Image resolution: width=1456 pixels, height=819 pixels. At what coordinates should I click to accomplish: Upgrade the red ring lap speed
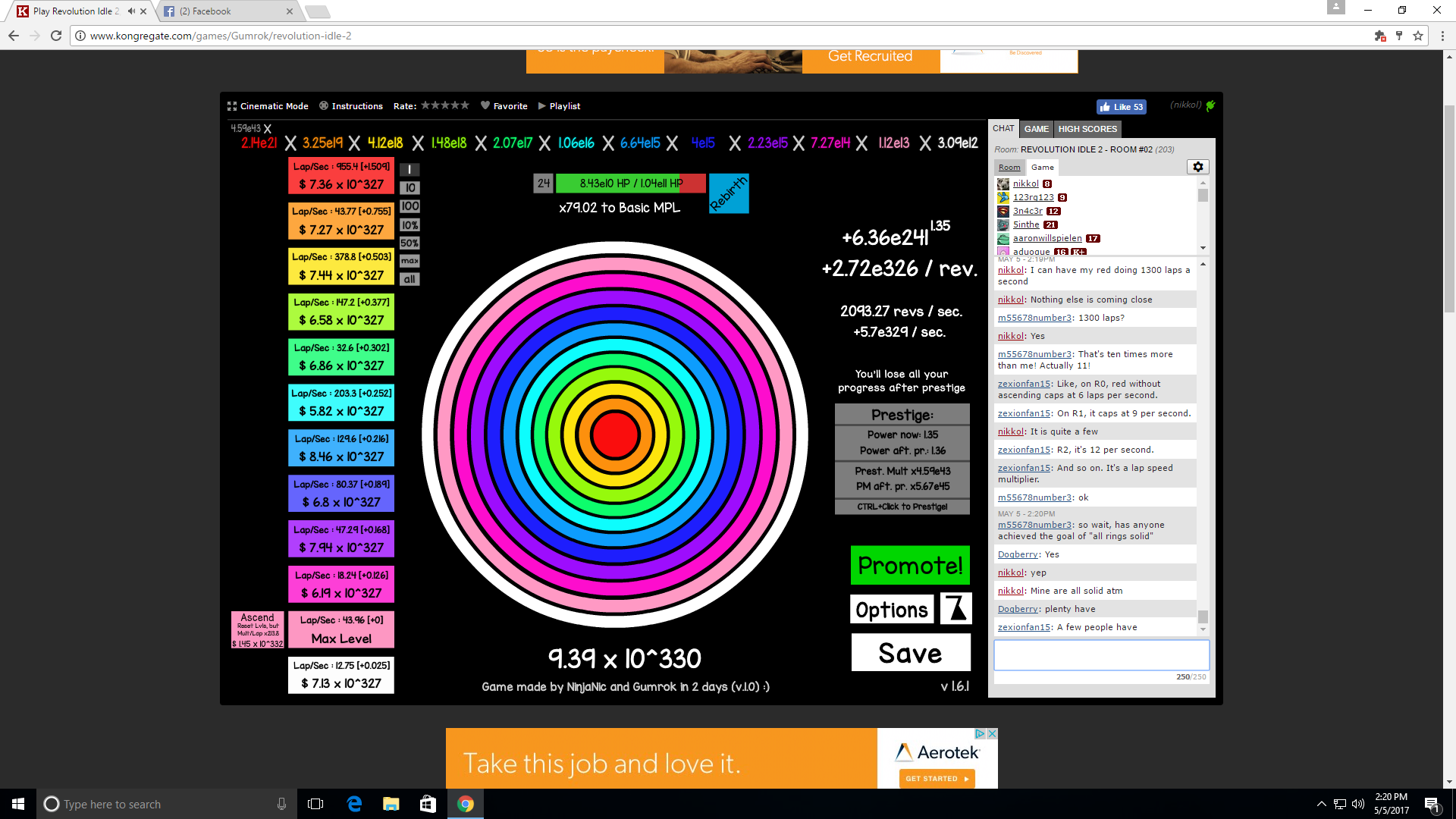[x=341, y=176]
